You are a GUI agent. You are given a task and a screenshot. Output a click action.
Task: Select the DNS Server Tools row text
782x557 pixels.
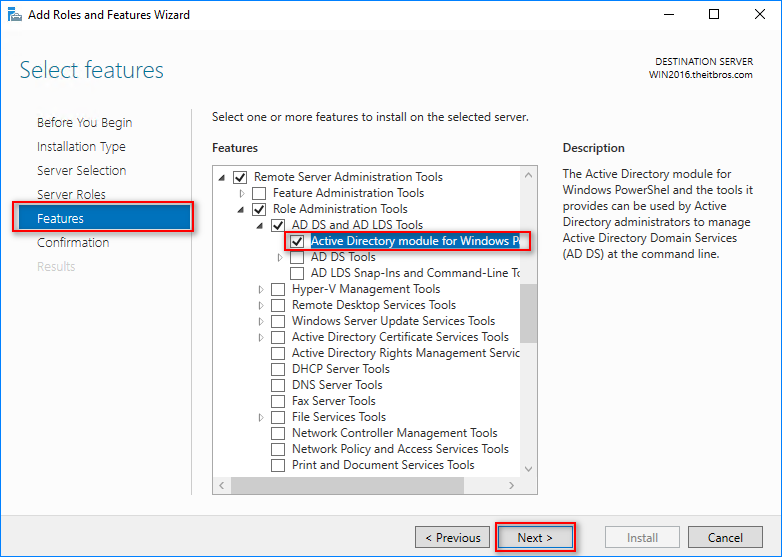(337, 385)
